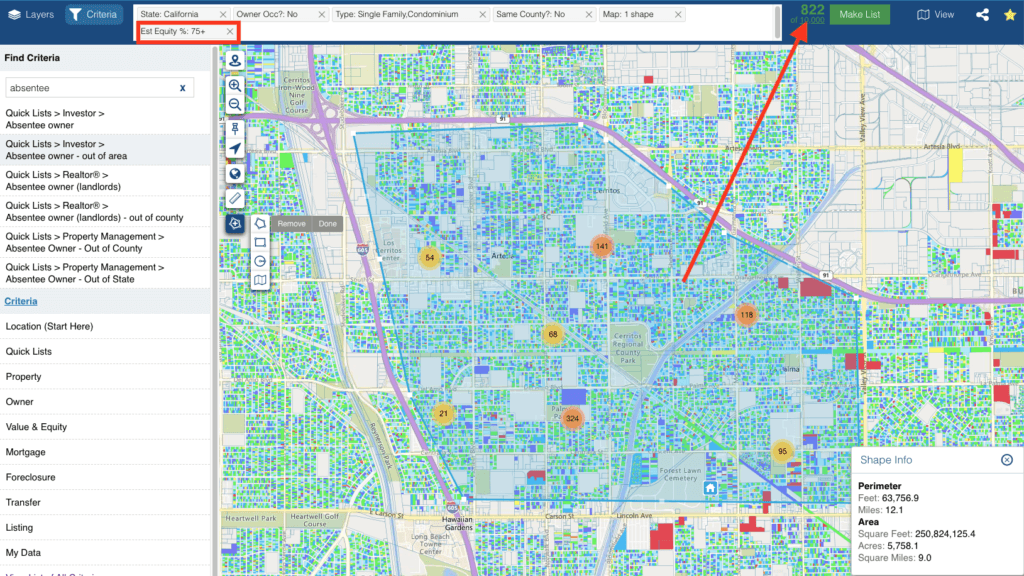Viewport: 1024px width, 576px height.
Task: Expand the Transfer criteria category
Action: [x=105, y=502]
